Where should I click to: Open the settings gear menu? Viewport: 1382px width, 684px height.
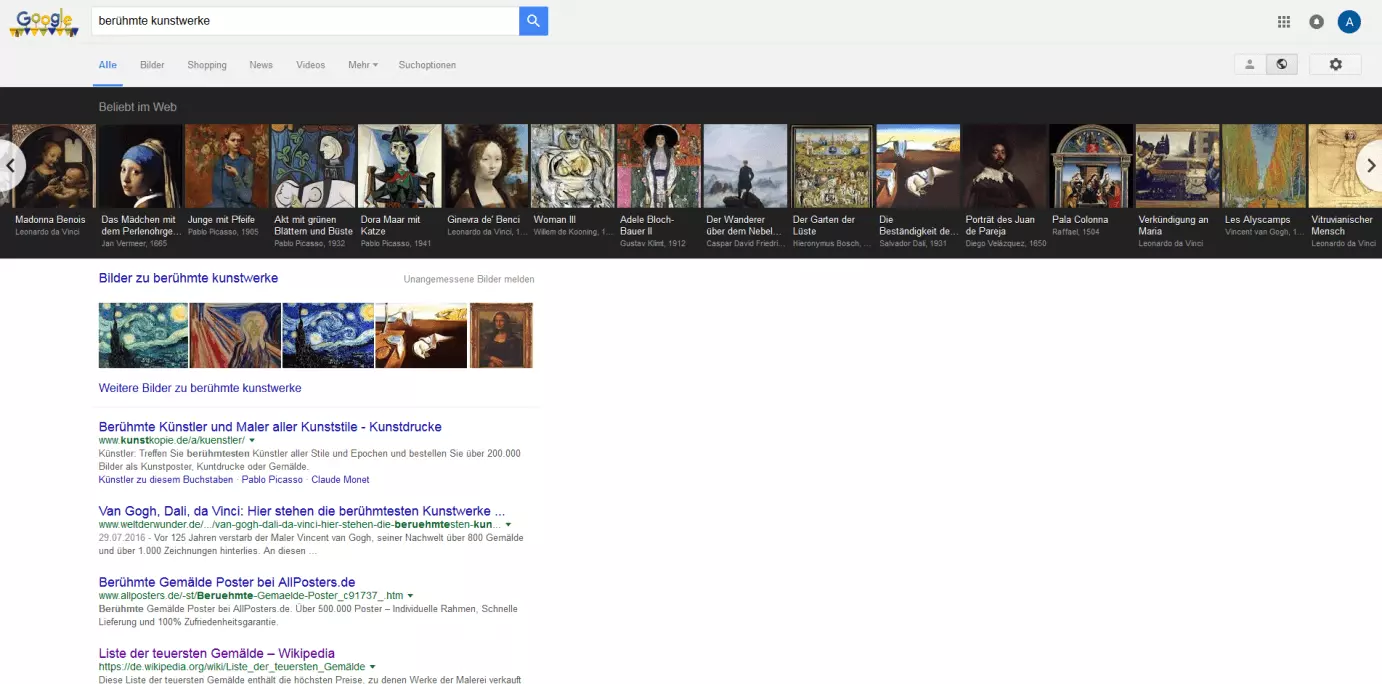(1335, 64)
